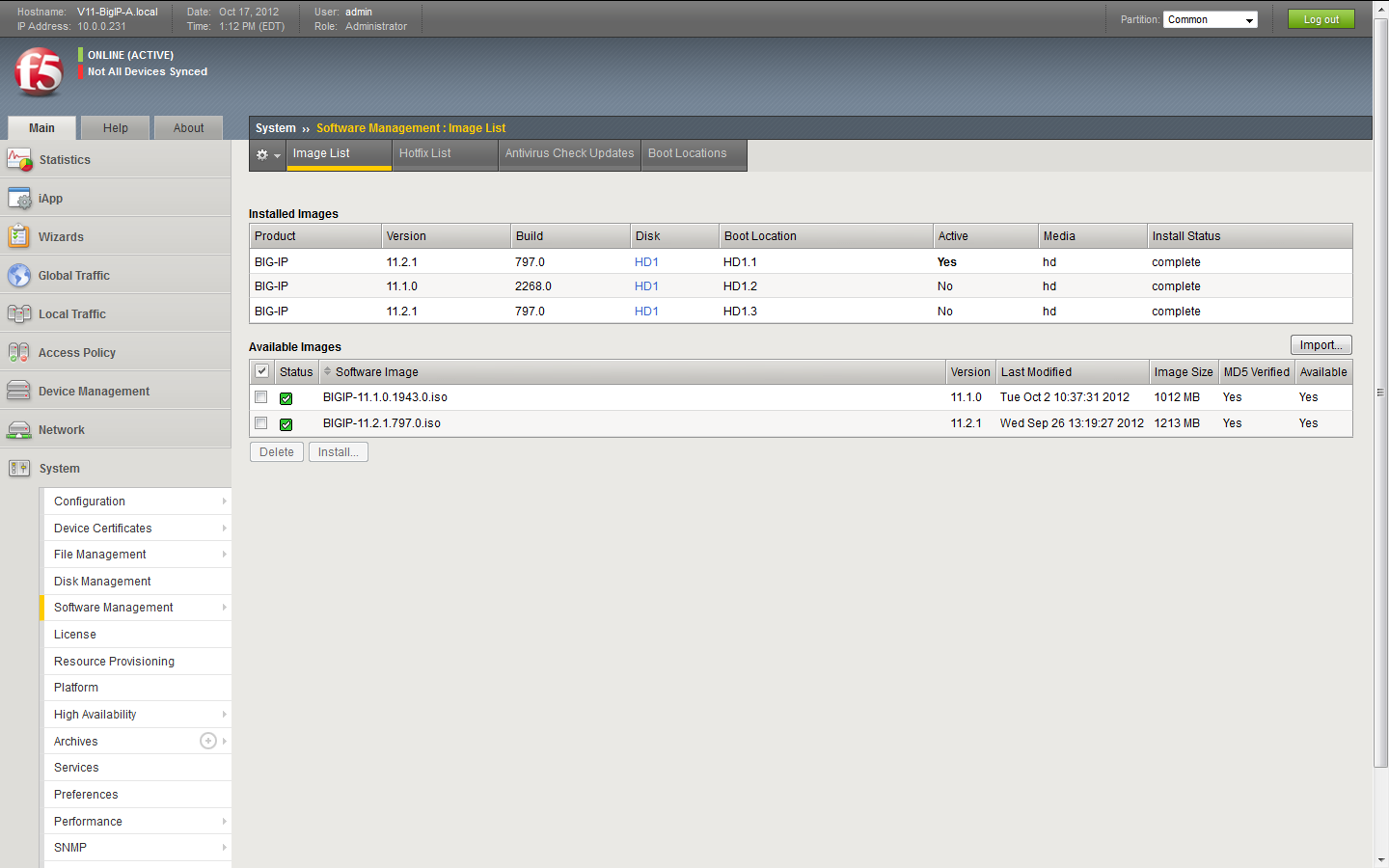Click the BIGIP-11.1.0.1943.0.iso file name
This screenshot has width=1389, height=868.
pos(385,397)
